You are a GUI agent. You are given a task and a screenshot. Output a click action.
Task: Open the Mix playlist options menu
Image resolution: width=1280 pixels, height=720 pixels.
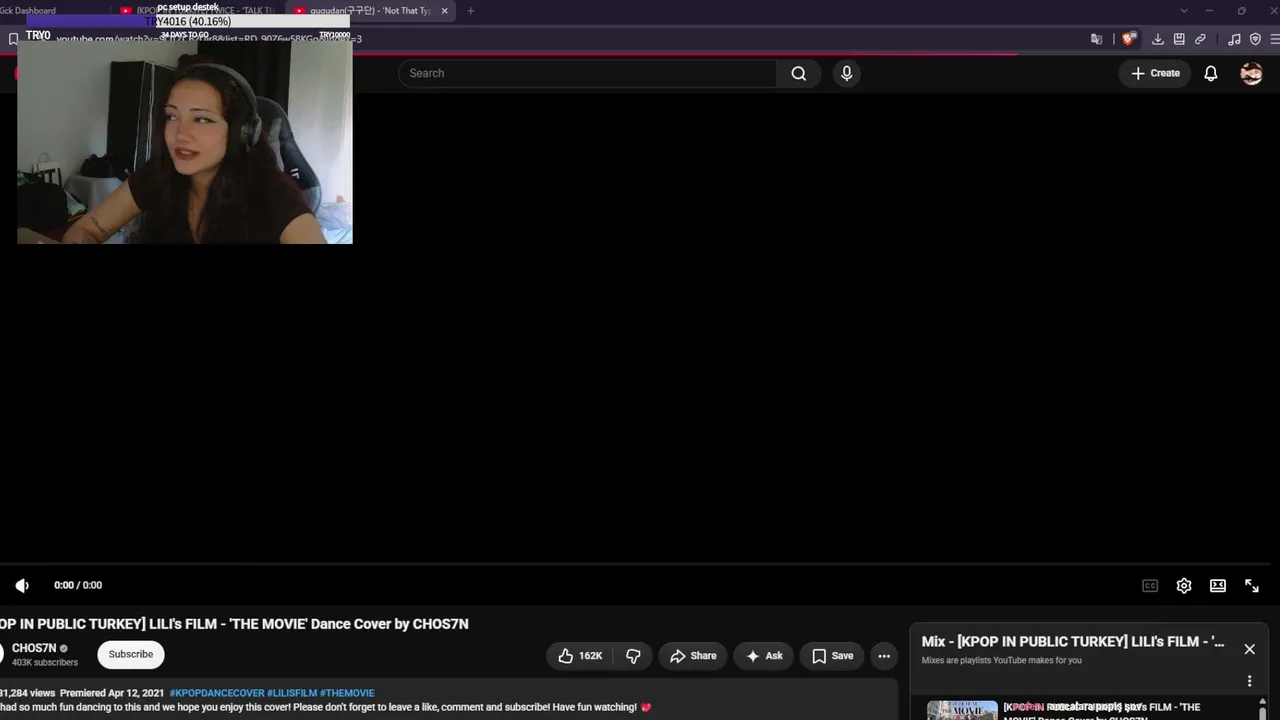[x=1249, y=681]
